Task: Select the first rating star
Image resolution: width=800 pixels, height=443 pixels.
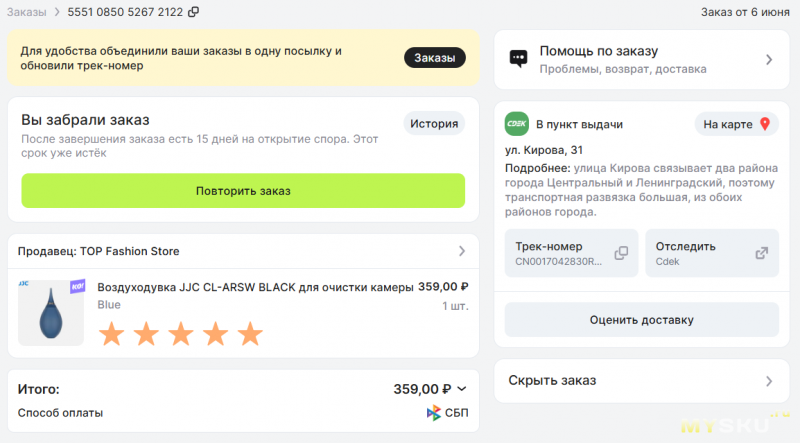Action: (x=112, y=334)
